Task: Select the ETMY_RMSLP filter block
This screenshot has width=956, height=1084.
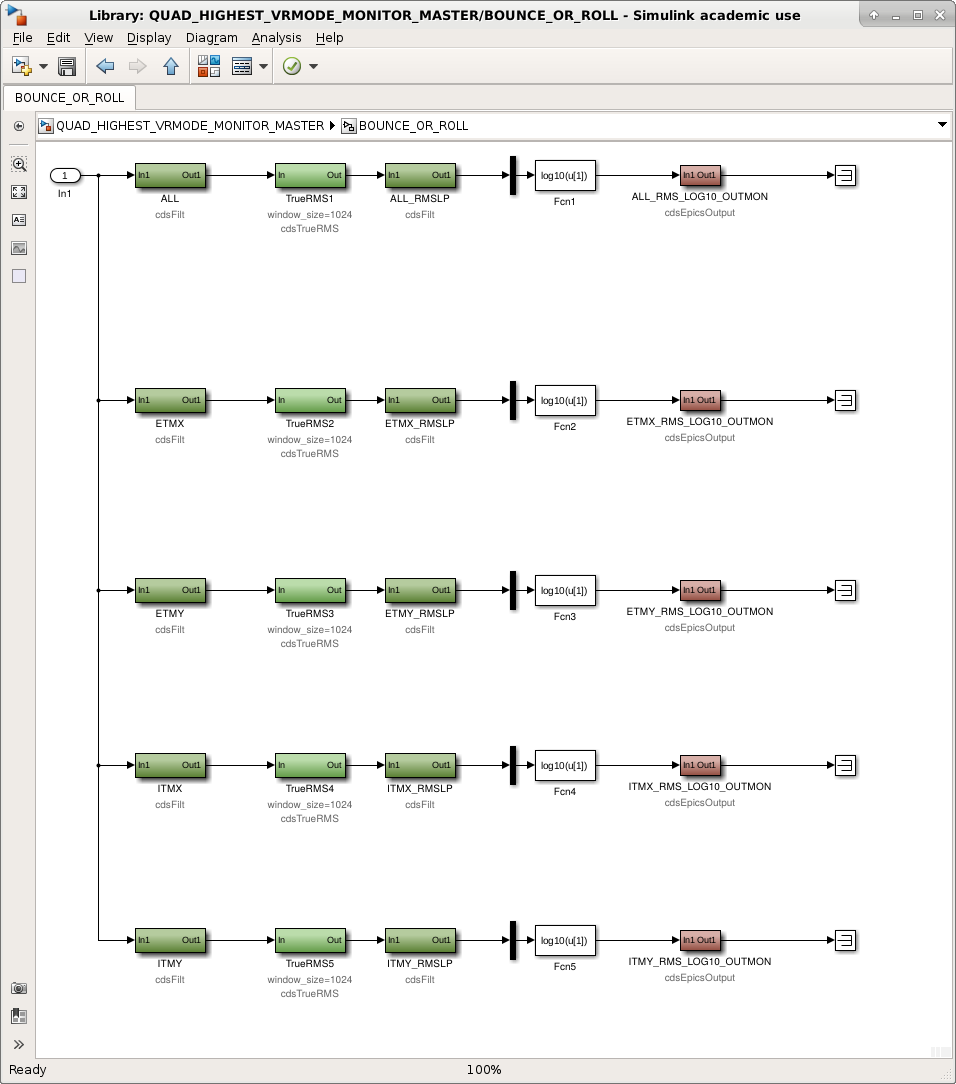Action: pyautogui.click(x=420, y=590)
